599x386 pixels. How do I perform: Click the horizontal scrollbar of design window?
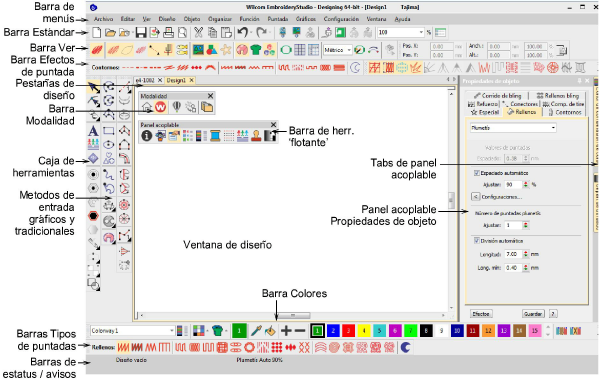(x=293, y=316)
